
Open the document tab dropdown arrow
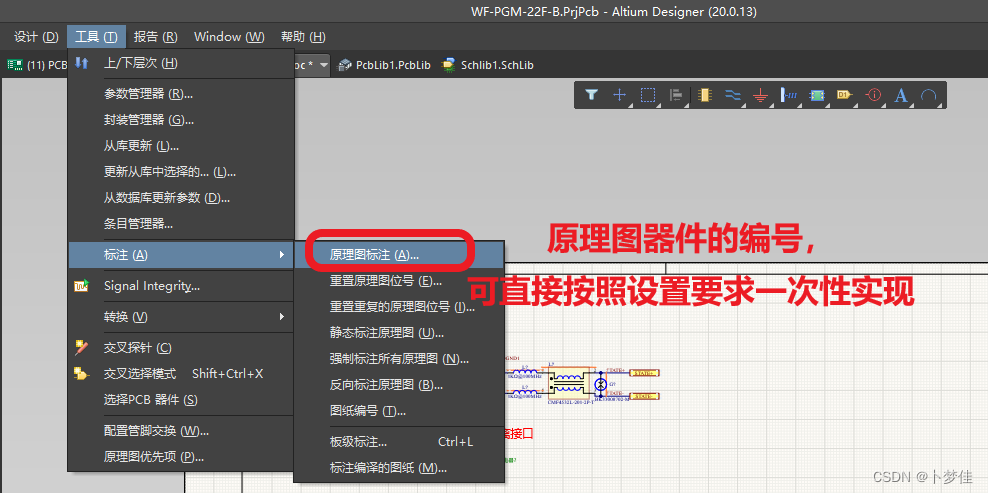(324, 65)
